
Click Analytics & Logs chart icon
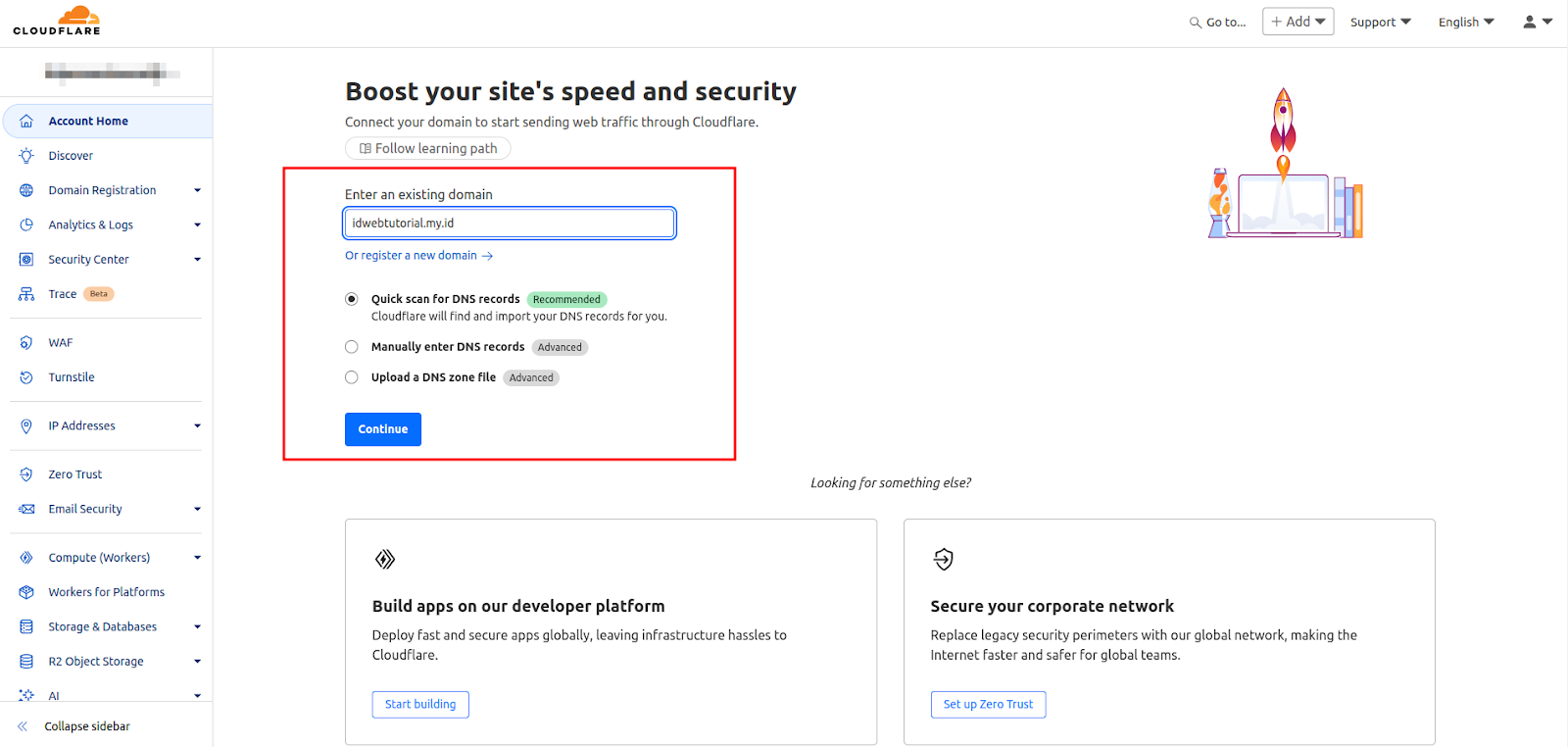click(x=26, y=224)
